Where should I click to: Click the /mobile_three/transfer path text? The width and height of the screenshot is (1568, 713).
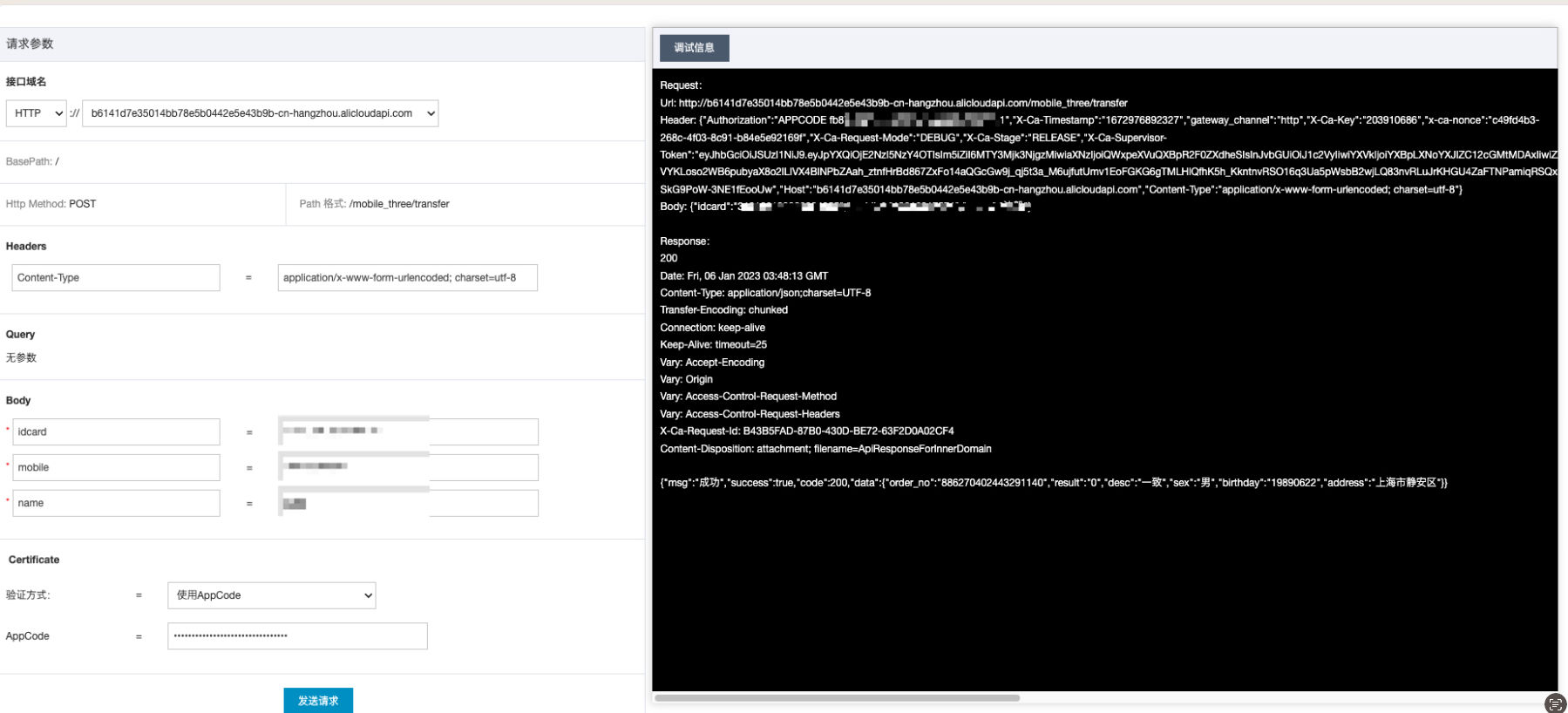pyautogui.click(x=399, y=204)
